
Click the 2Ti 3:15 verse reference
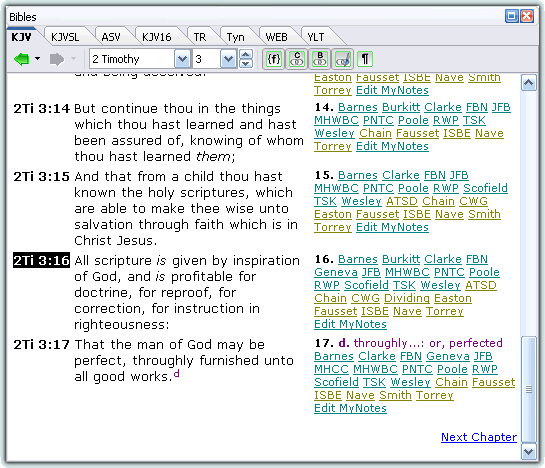coord(41,177)
